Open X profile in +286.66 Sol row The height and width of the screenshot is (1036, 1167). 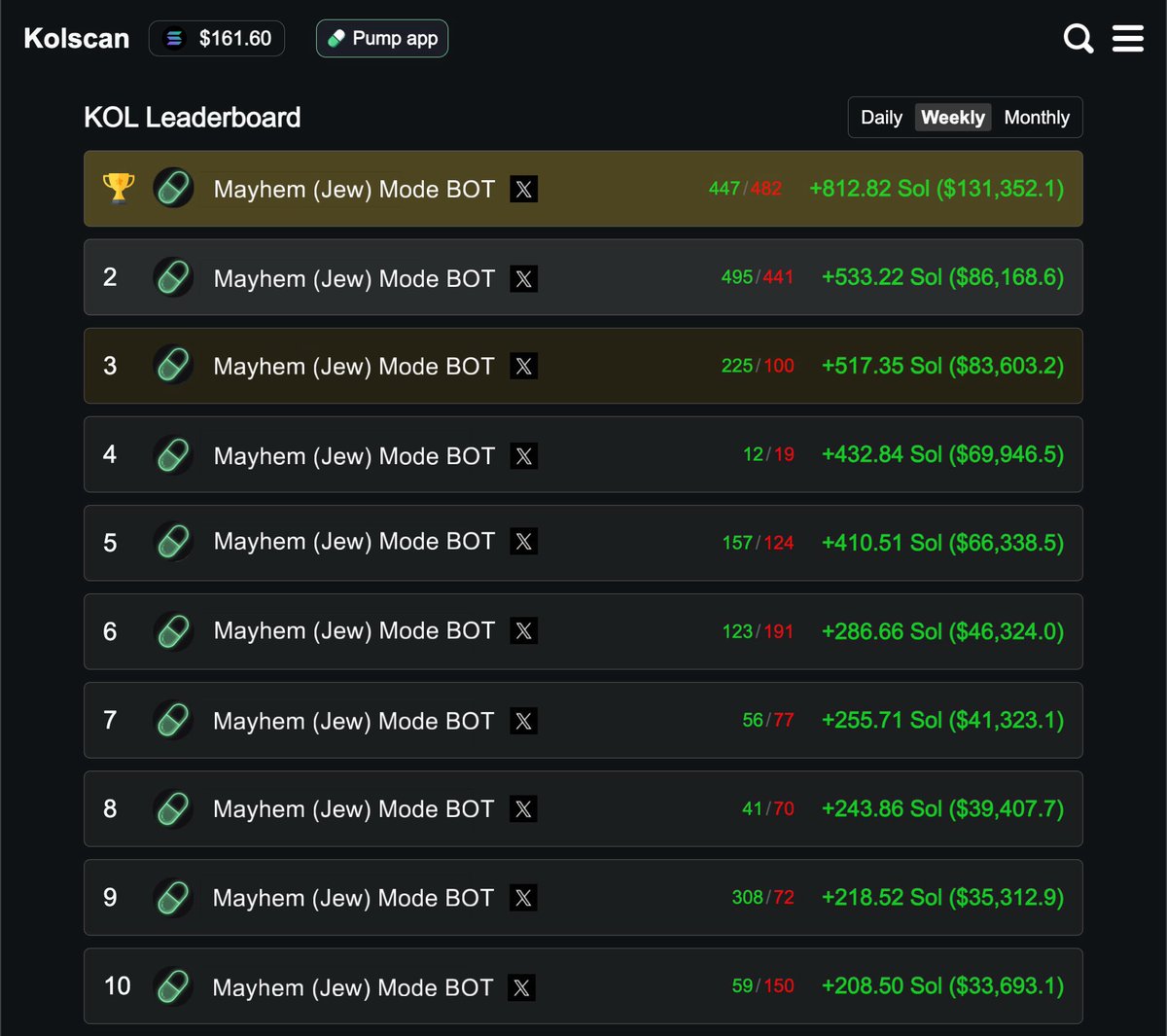pos(523,630)
